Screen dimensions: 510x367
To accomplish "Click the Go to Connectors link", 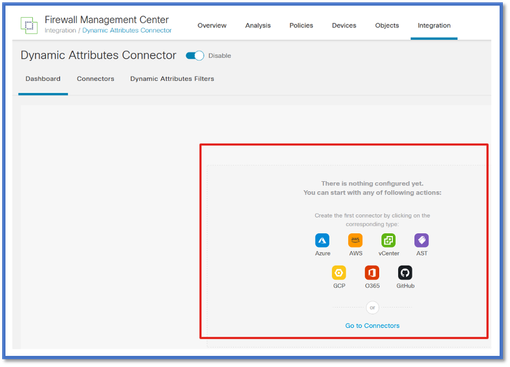I will coord(372,326).
